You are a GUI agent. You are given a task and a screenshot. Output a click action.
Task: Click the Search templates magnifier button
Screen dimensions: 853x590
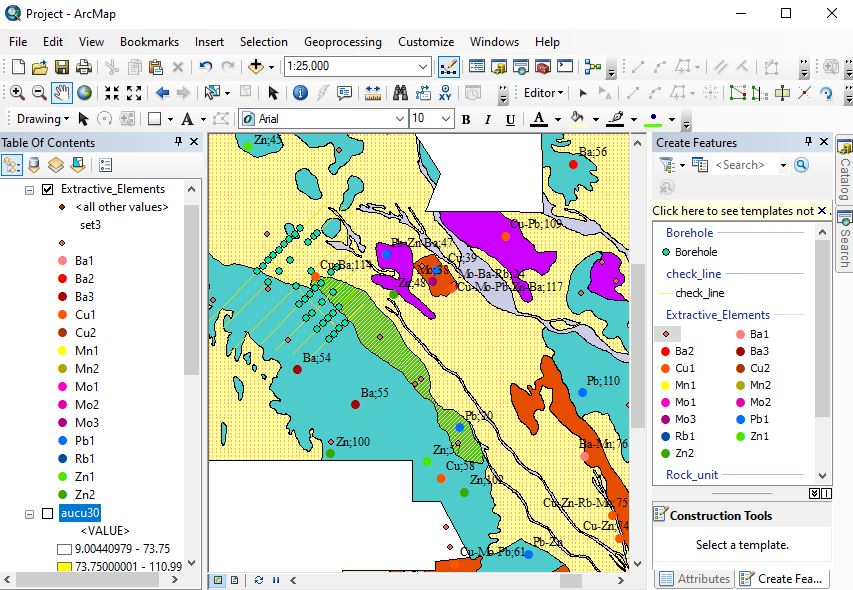pyautogui.click(x=801, y=165)
